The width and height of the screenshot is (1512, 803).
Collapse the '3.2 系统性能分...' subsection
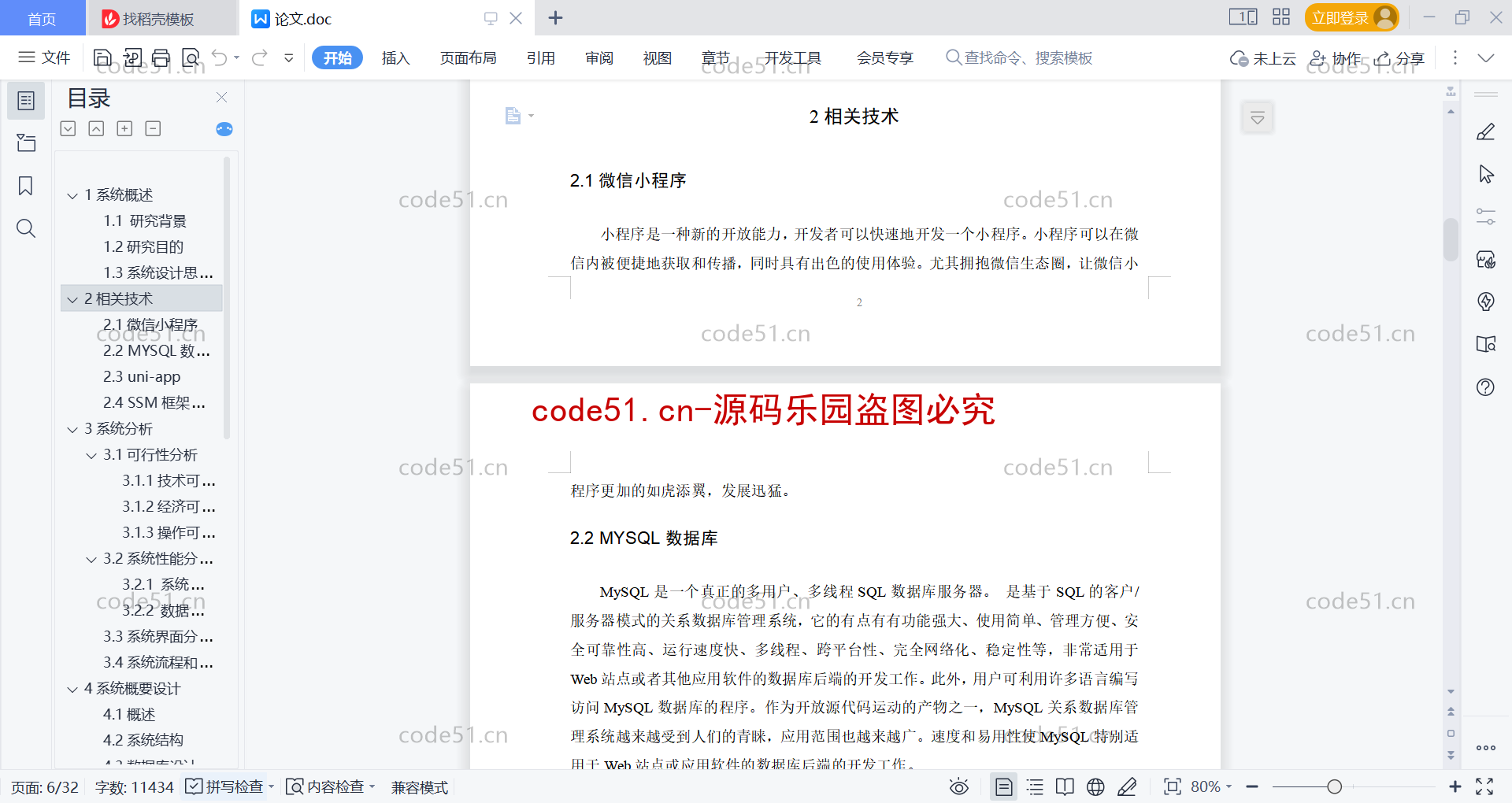coord(91,559)
